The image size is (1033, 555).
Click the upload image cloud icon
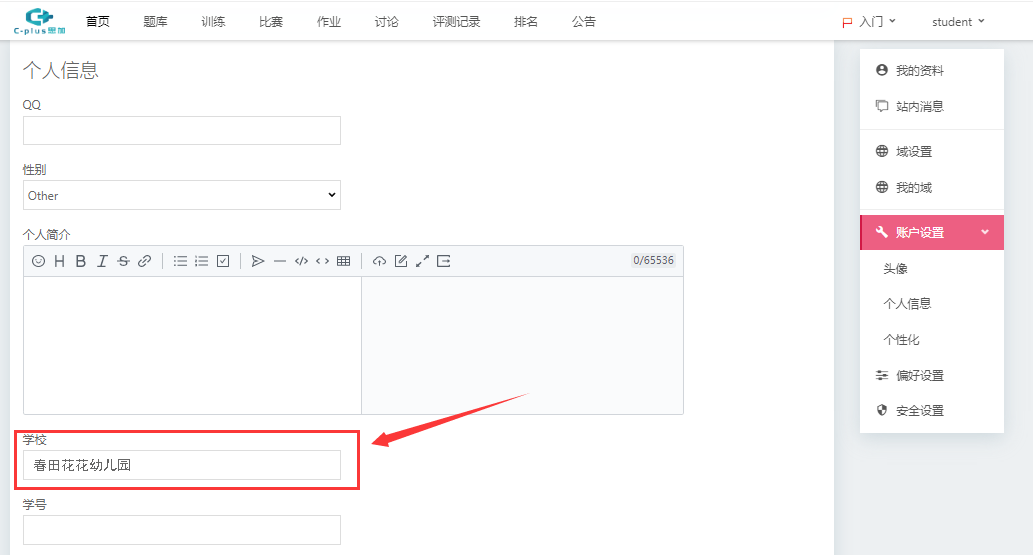pos(379,261)
